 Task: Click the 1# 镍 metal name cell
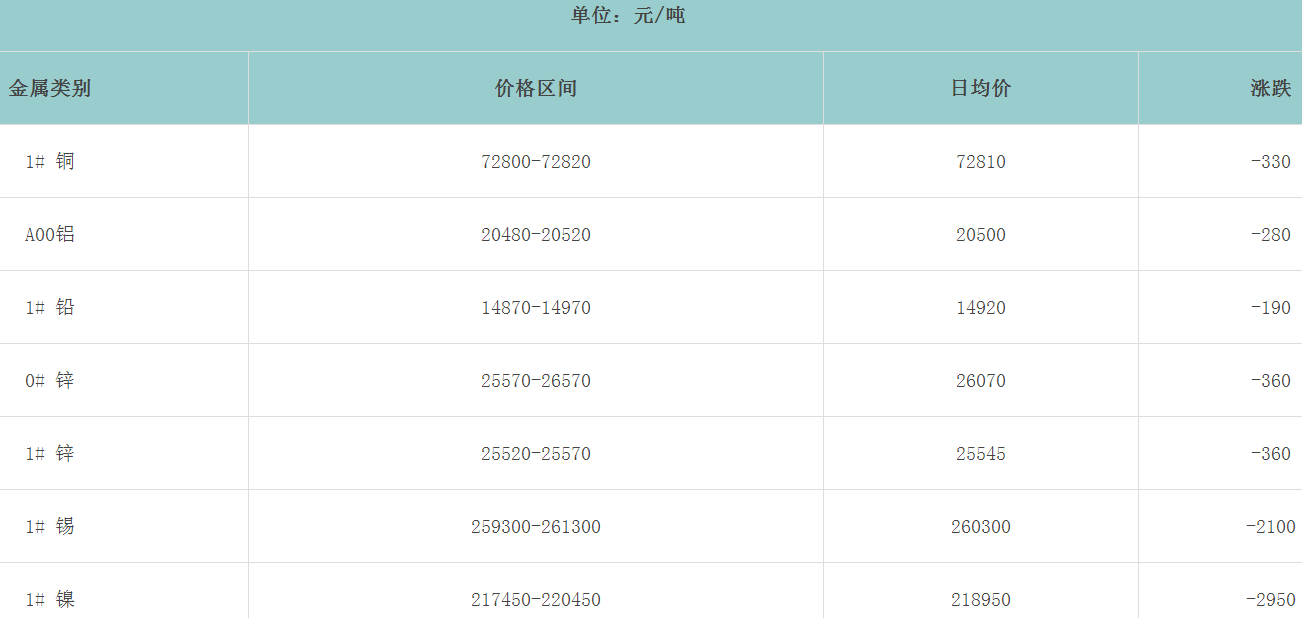click(x=50, y=599)
